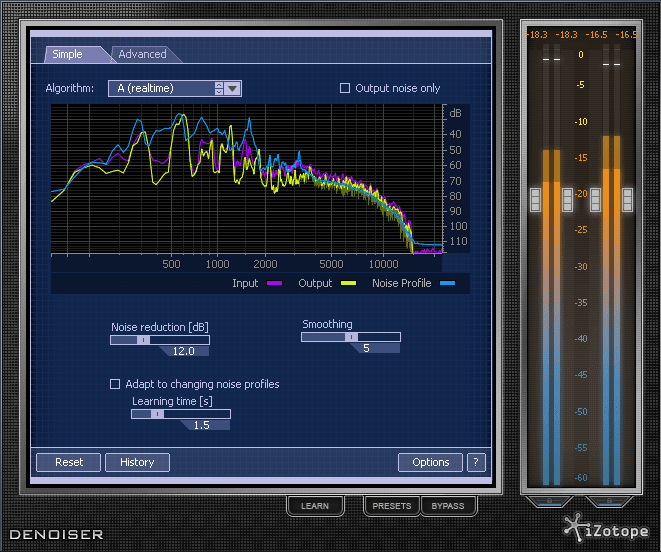Image resolution: width=661 pixels, height=552 pixels.
Task: Step the Algorithm selection down
Action: (x=219, y=92)
